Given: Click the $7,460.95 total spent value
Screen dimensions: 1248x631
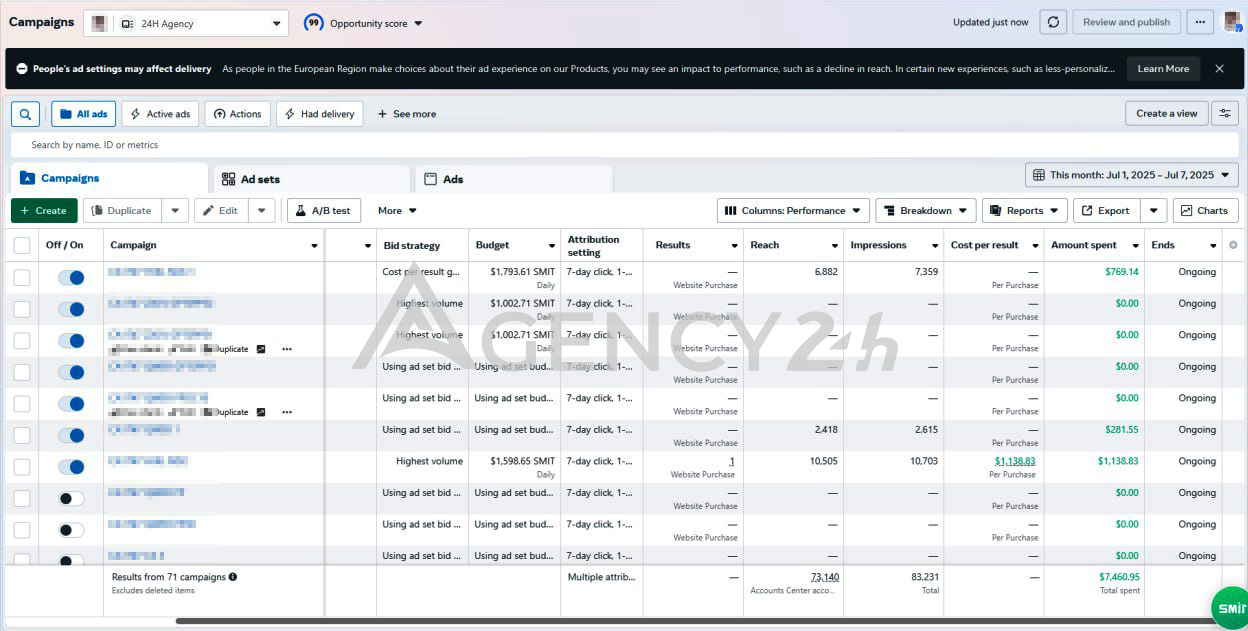Looking at the screenshot, I should [x=1120, y=577].
